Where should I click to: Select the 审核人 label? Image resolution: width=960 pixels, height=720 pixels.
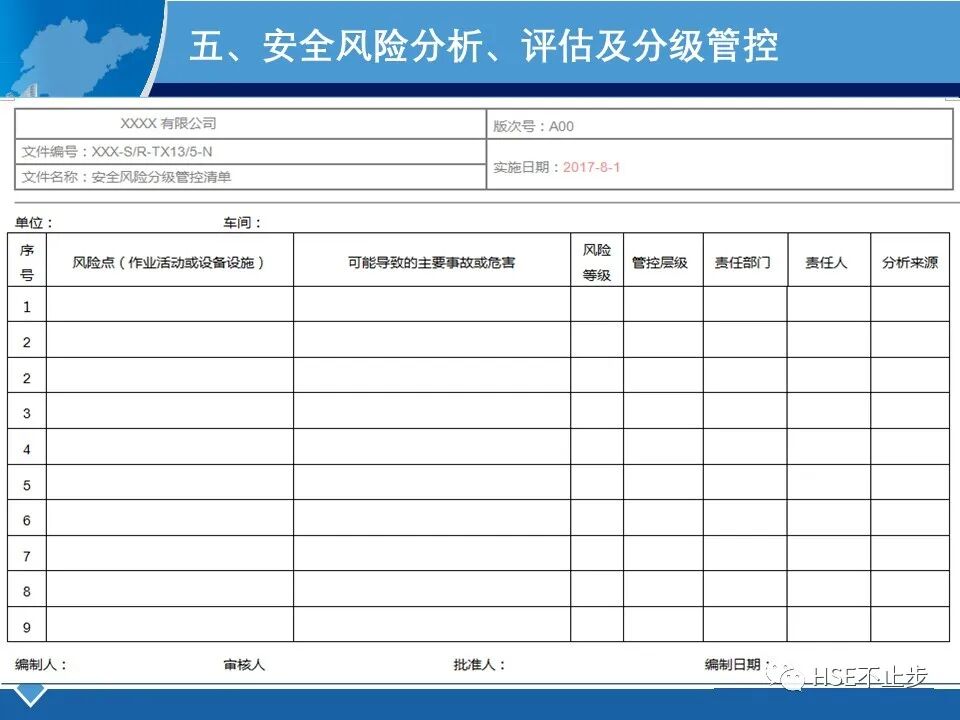pos(244,664)
